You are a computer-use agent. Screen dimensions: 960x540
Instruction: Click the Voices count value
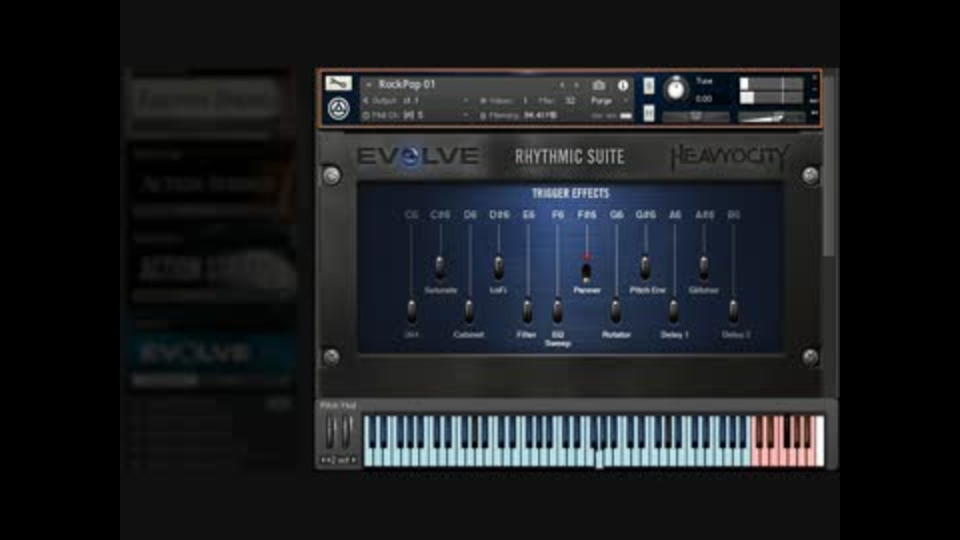(x=525, y=100)
